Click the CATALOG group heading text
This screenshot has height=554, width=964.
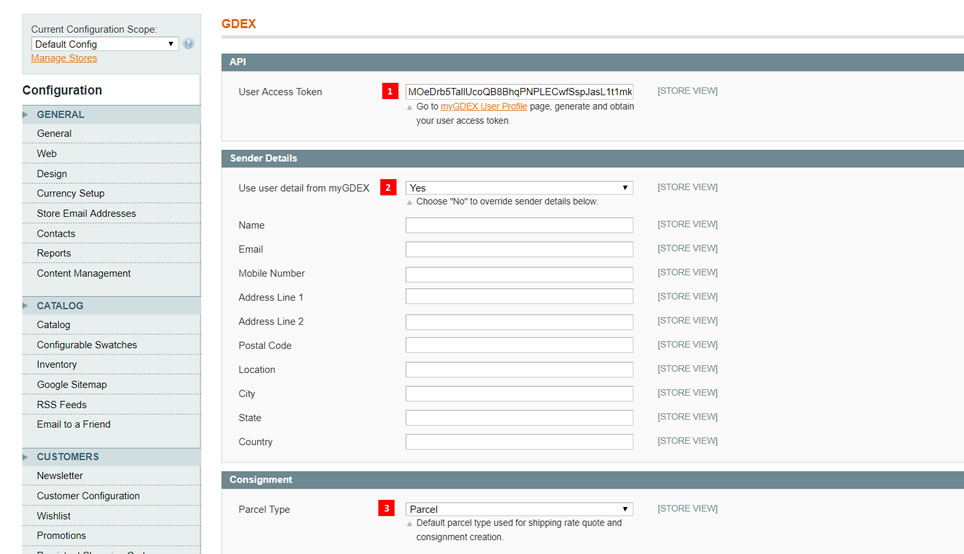pos(60,306)
